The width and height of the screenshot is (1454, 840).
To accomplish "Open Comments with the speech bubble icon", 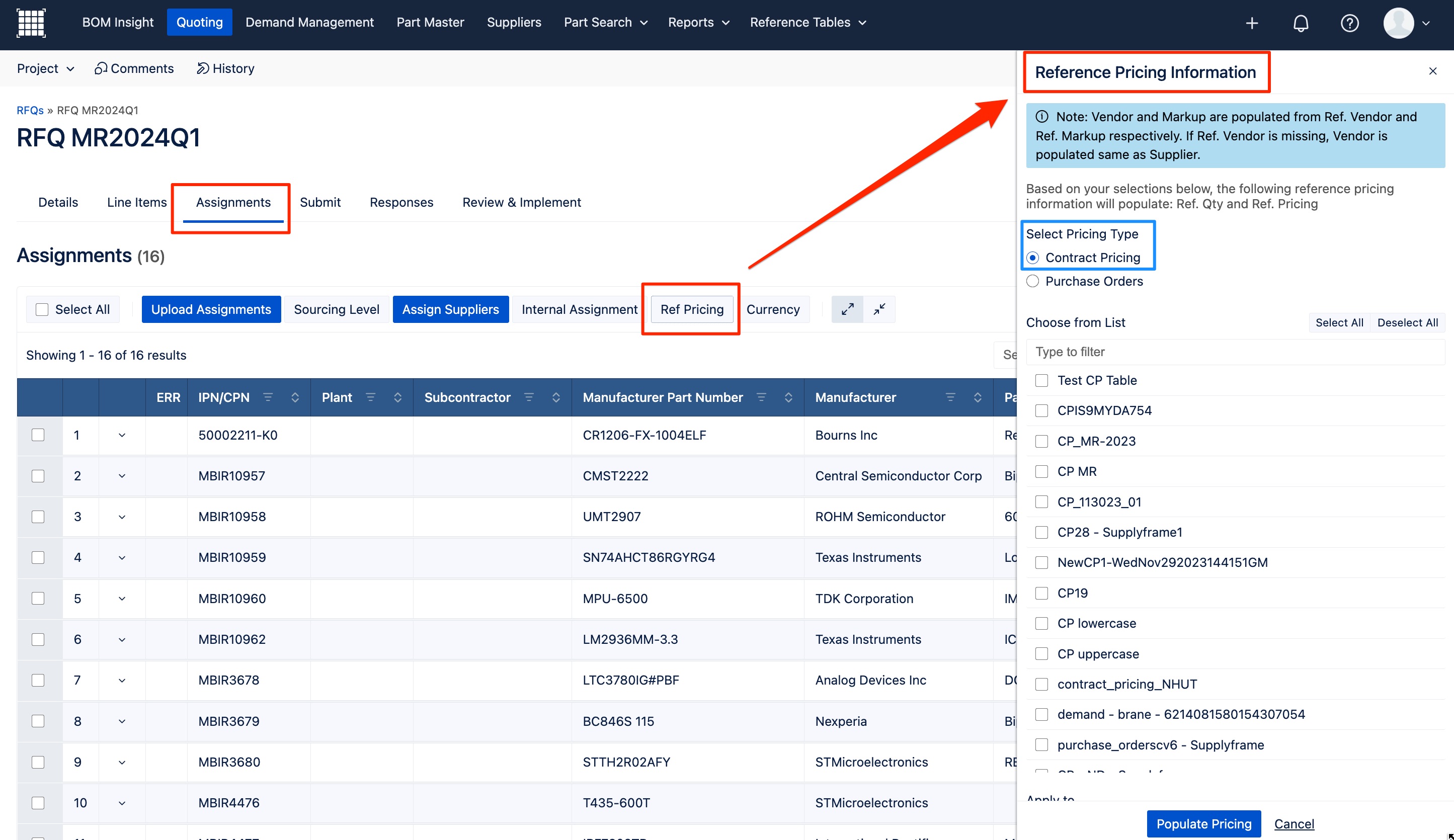I will click(x=134, y=68).
